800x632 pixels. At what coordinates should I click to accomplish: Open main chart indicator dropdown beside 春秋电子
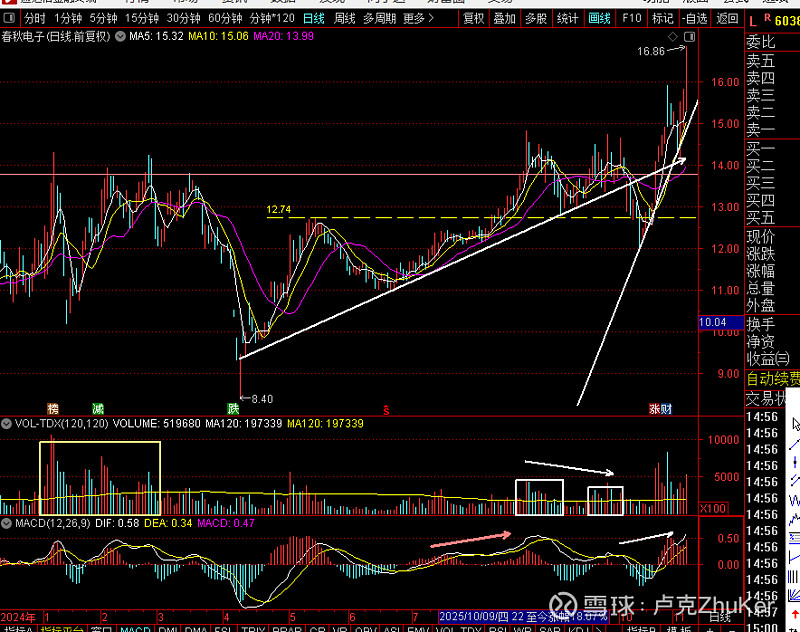click(x=120, y=36)
